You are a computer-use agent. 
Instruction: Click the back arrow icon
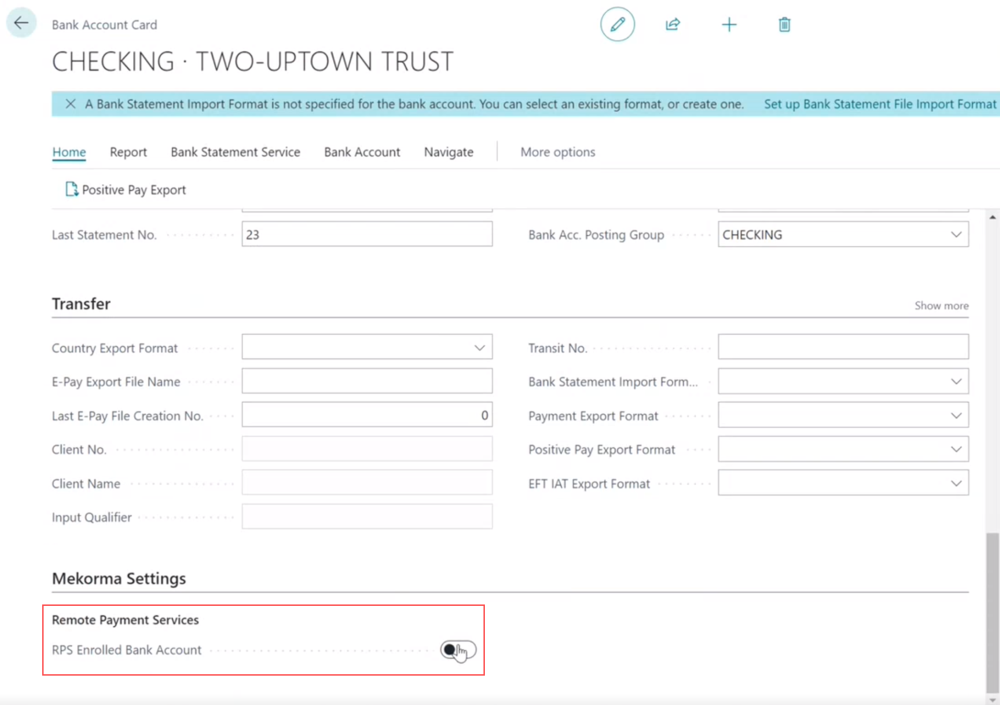pos(21,22)
